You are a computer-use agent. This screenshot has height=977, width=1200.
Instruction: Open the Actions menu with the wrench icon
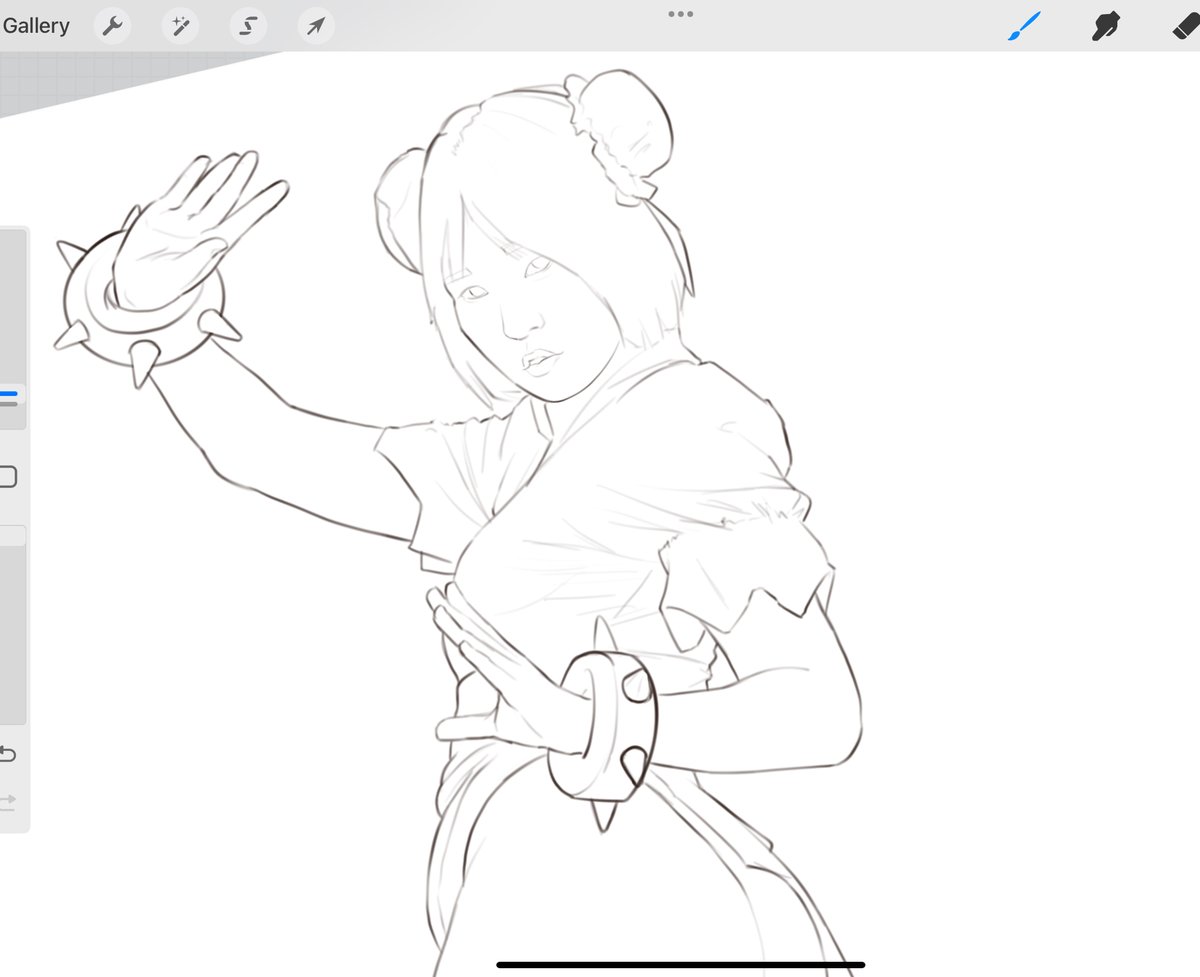[112, 26]
